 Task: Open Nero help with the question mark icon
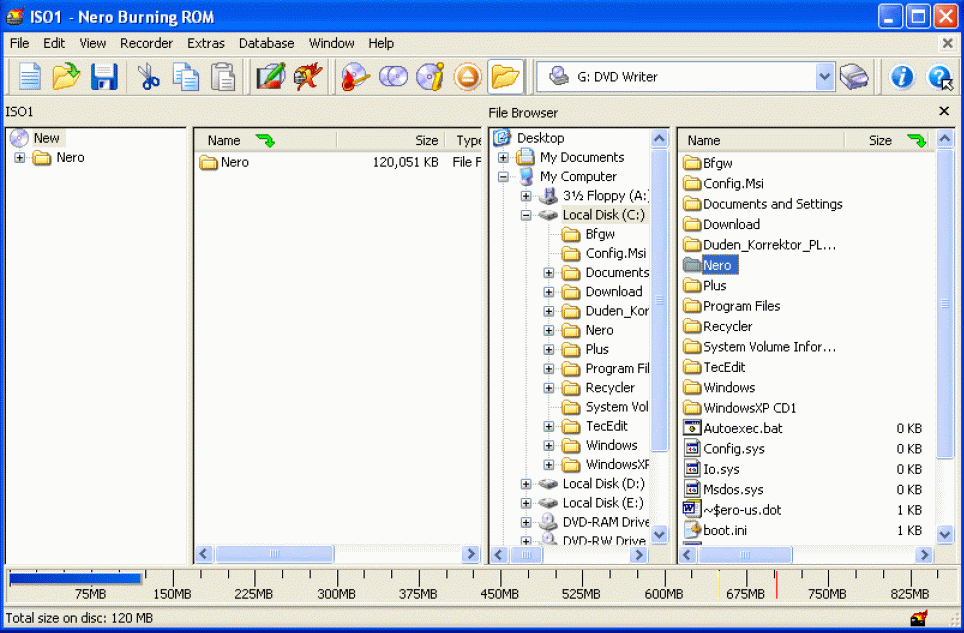click(x=940, y=76)
